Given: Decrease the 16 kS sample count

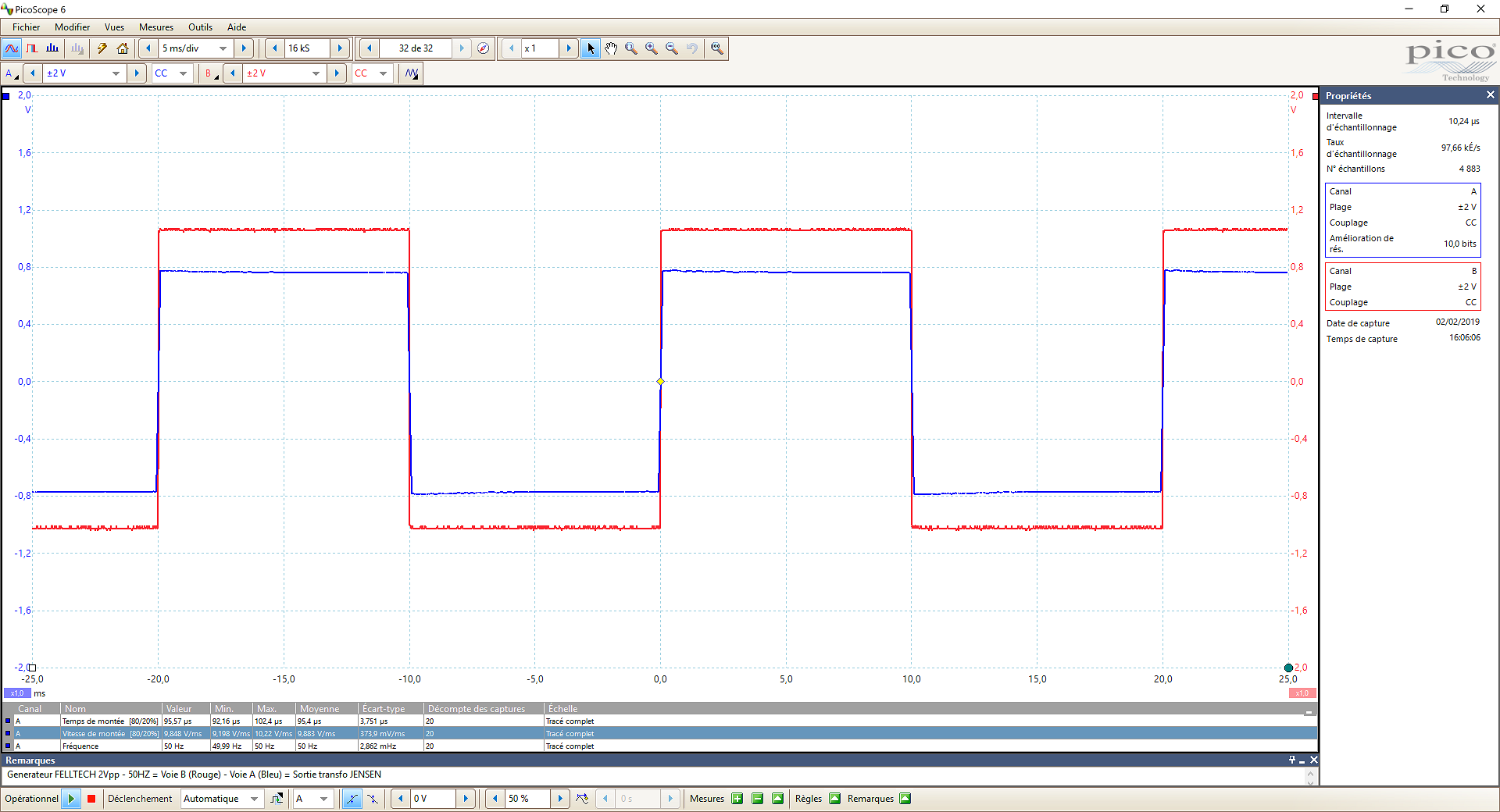Looking at the screenshot, I should pos(275,48).
